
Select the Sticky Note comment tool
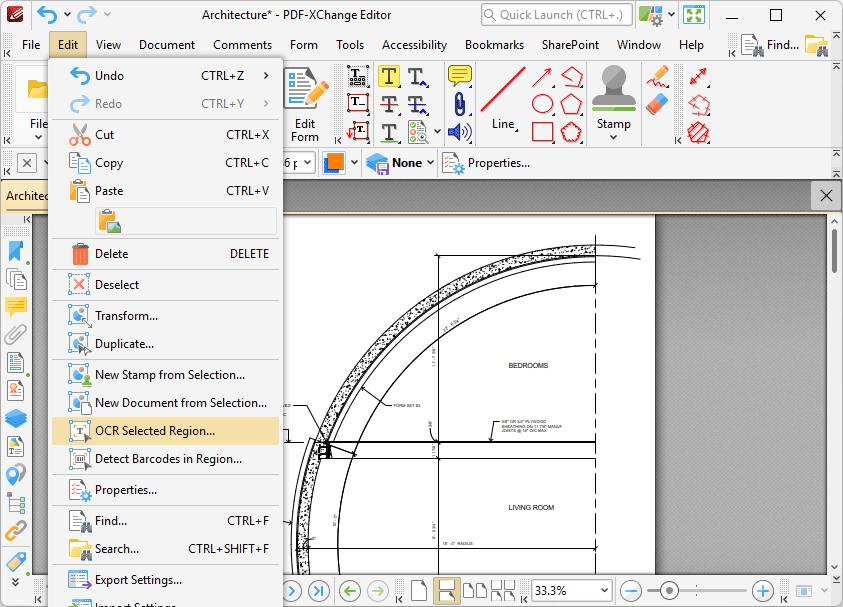tap(459, 76)
